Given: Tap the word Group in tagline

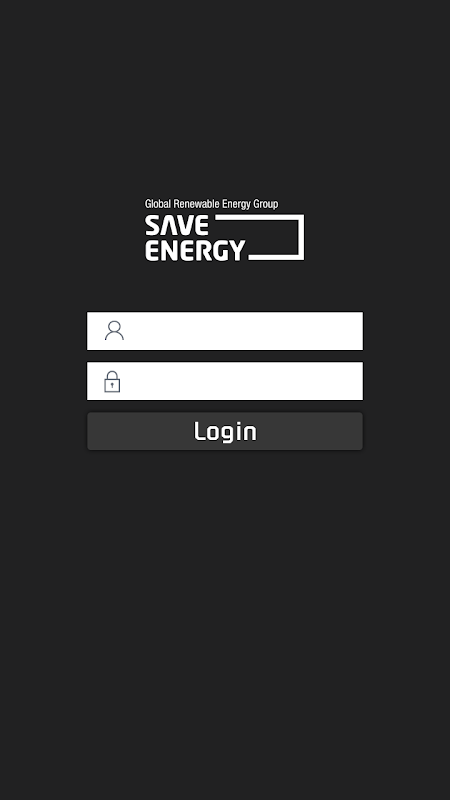Looking at the screenshot, I should 266,204.
